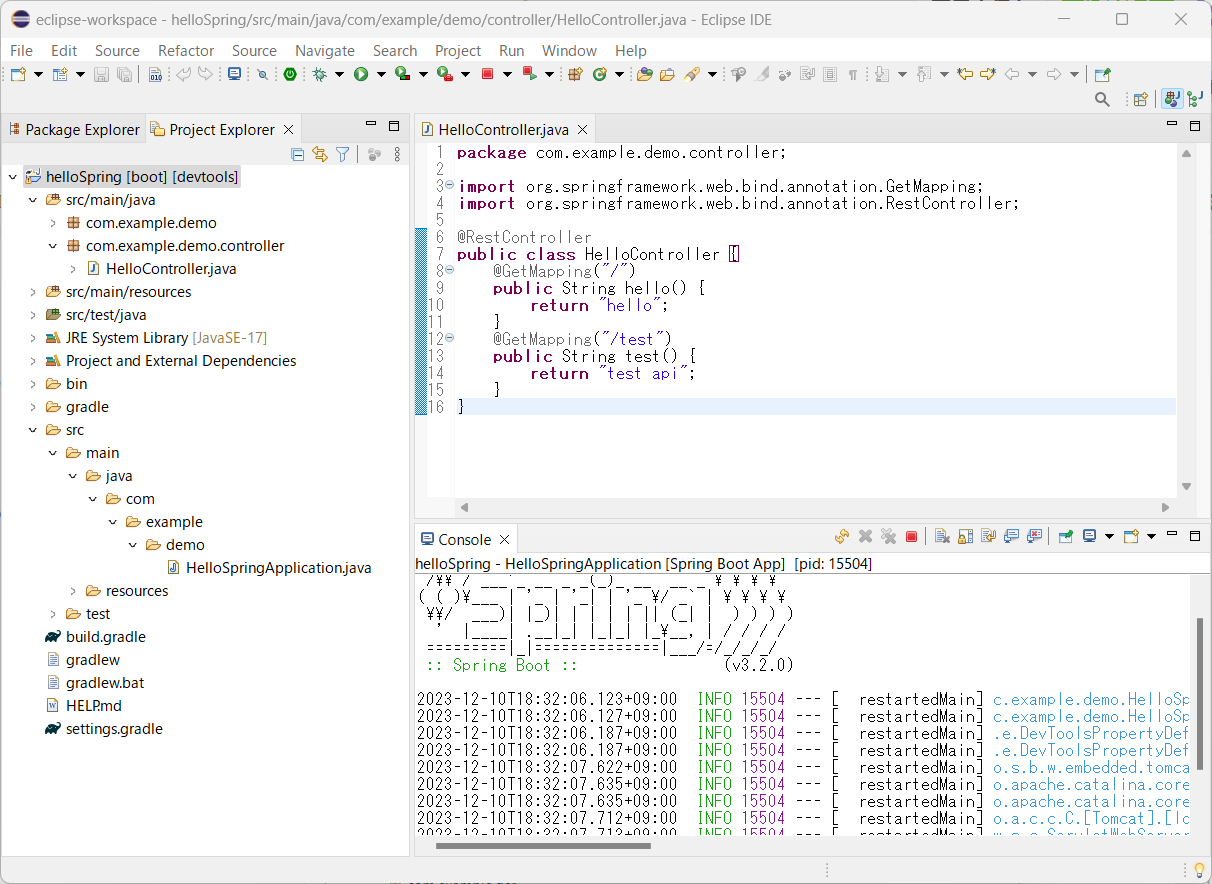The image size is (1212, 884).
Task: Expand the src/main/resources folder
Action: [31, 291]
